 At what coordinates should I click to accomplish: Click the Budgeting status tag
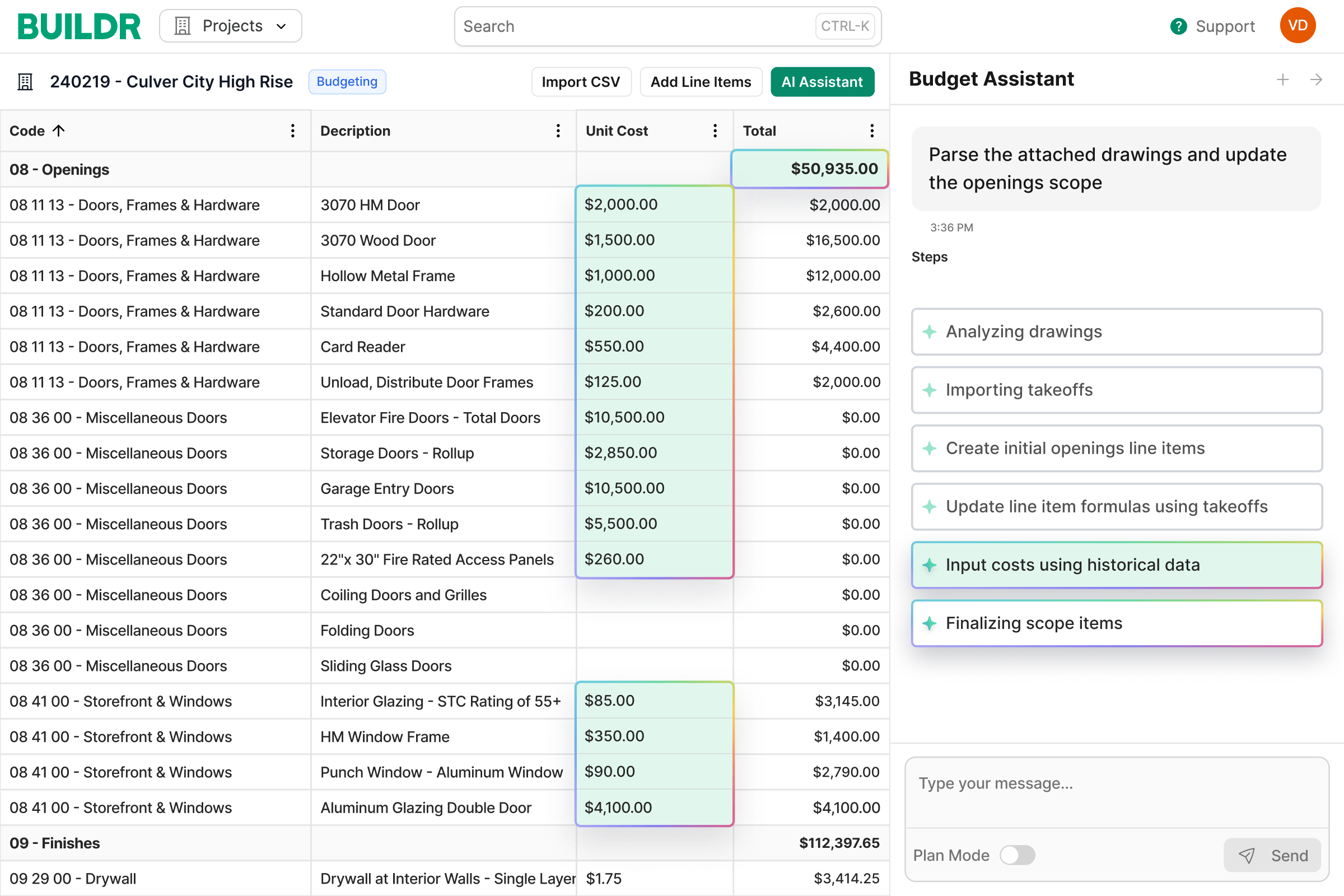click(347, 82)
